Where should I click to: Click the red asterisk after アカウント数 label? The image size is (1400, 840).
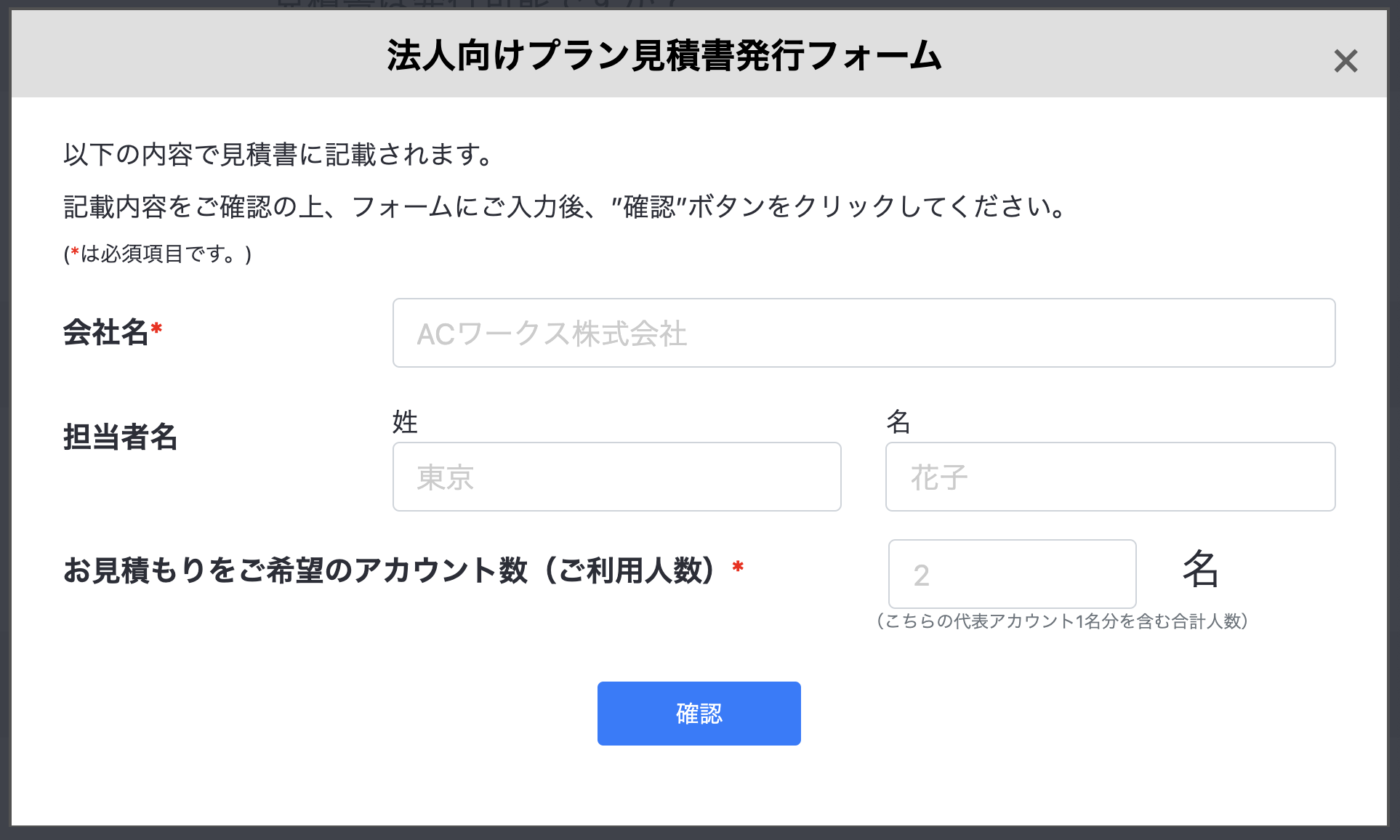pos(737,569)
